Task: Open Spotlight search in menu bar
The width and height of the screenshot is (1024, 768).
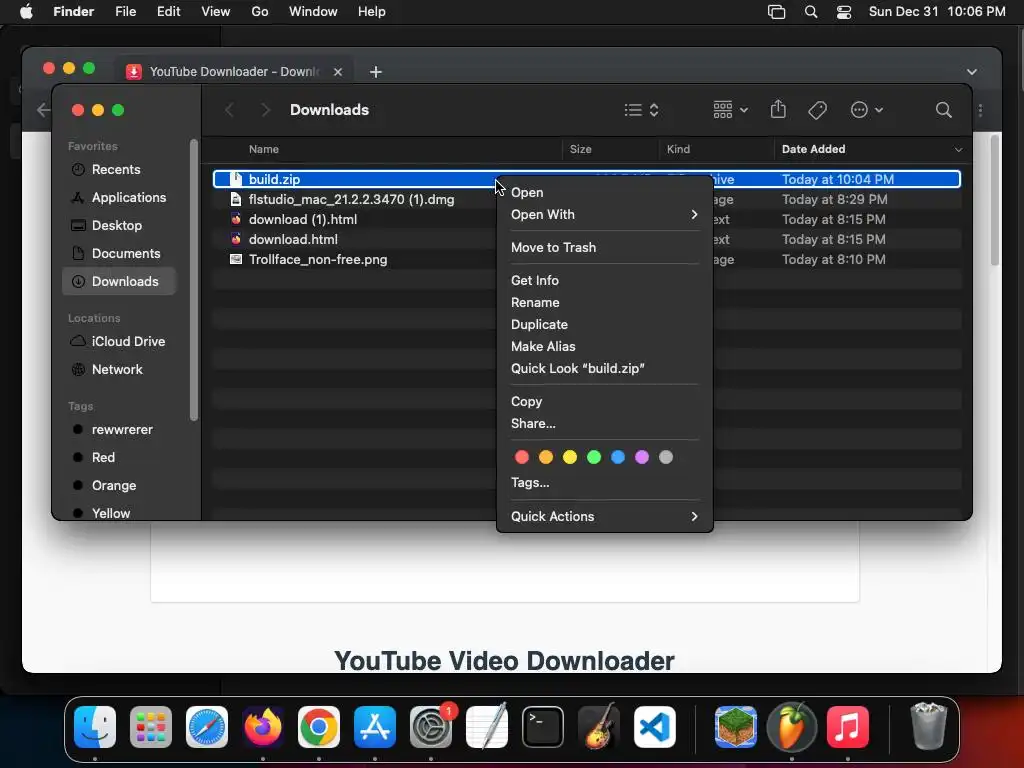Action: tap(810, 12)
